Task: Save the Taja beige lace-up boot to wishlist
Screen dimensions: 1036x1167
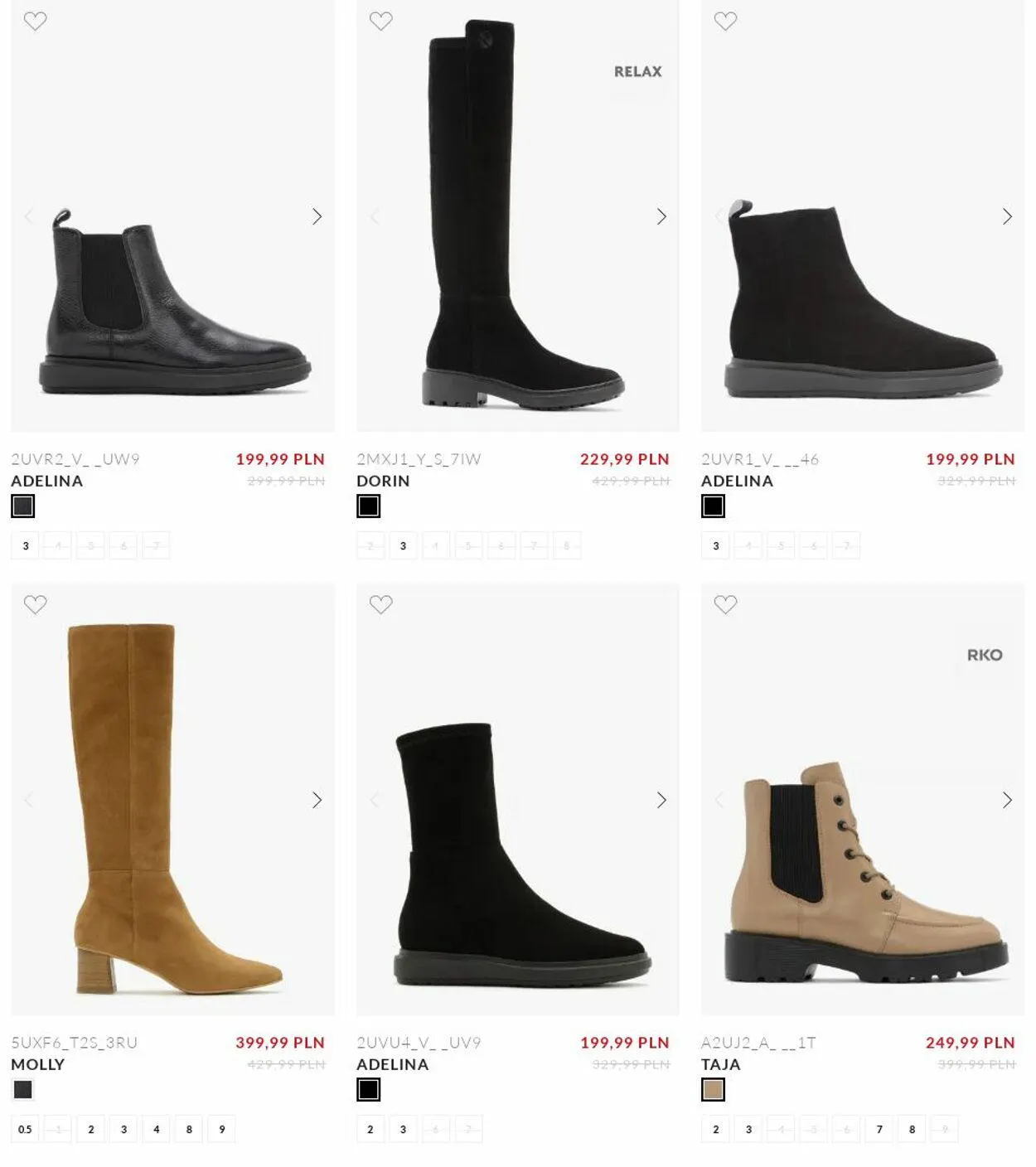Action: click(x=725, y=604)
